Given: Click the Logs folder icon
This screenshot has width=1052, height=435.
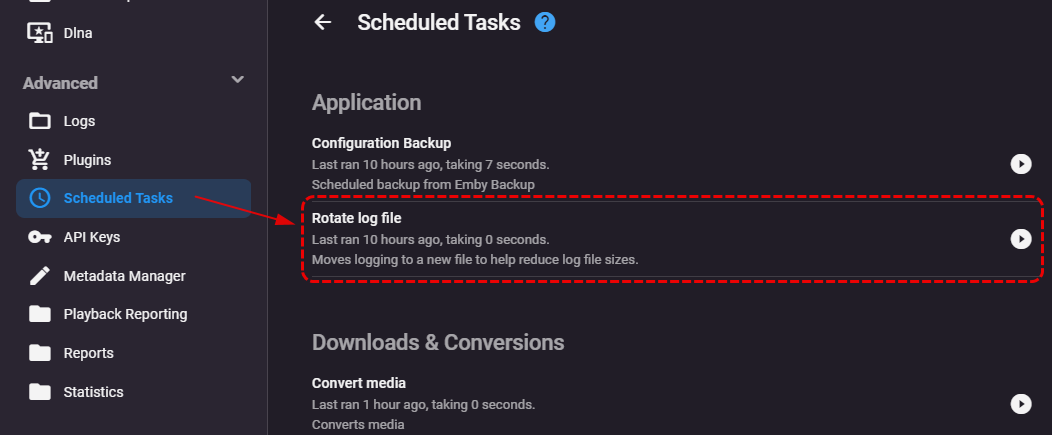Looking at the screenshot, I should click(40, 121).
